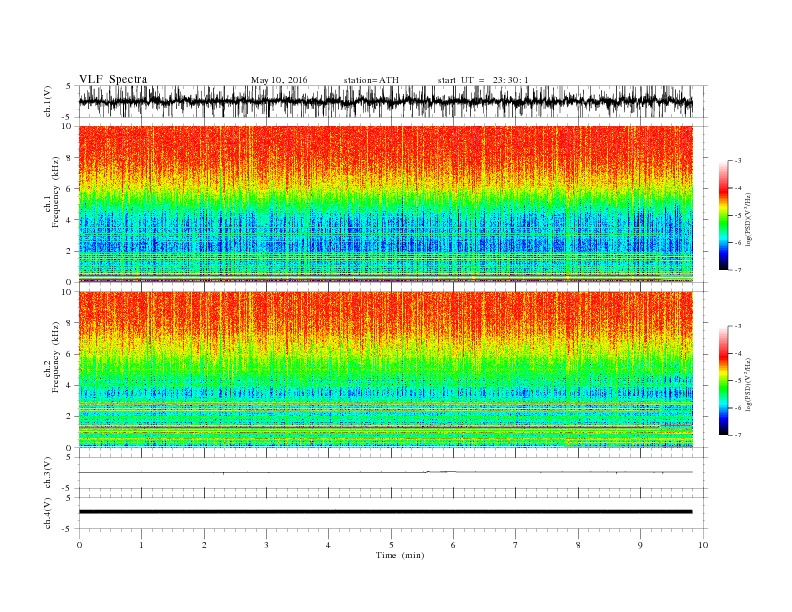Click the log(PSD) label beside ch.2 colorbar

[748, 384]
